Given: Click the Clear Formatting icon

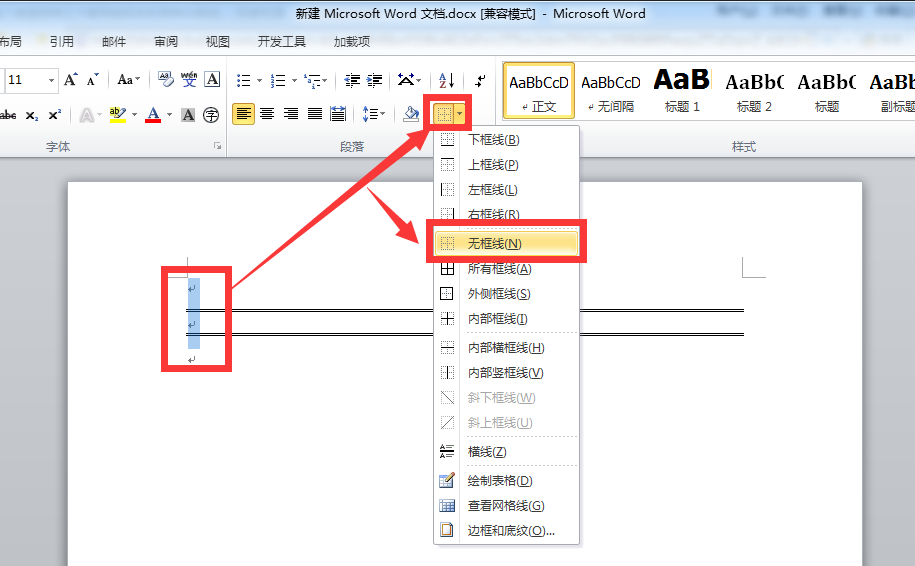Looking at the screenshot, I should click(166, 79).
